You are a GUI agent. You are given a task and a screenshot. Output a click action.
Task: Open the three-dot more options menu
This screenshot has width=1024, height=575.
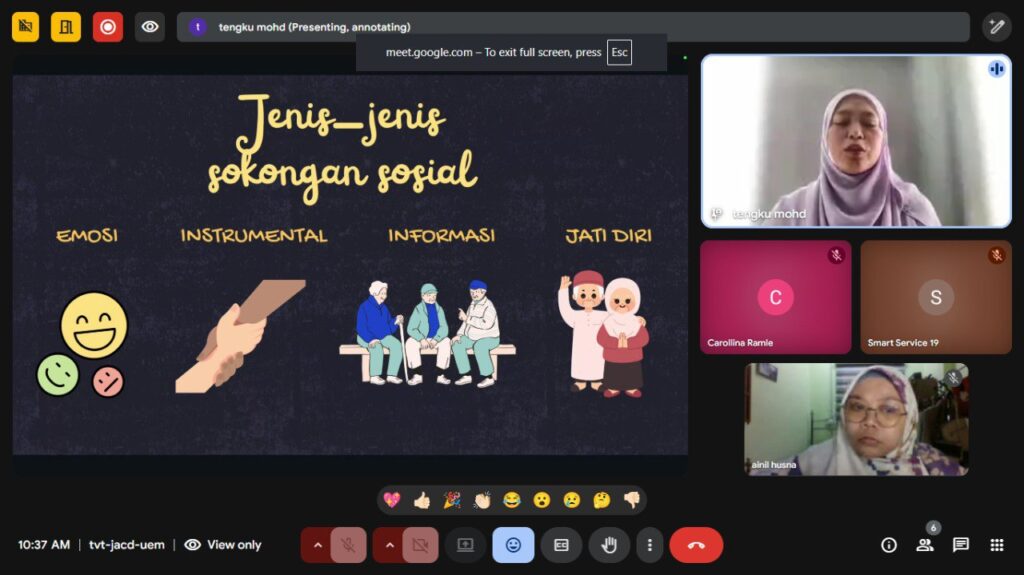pos(650,545)
